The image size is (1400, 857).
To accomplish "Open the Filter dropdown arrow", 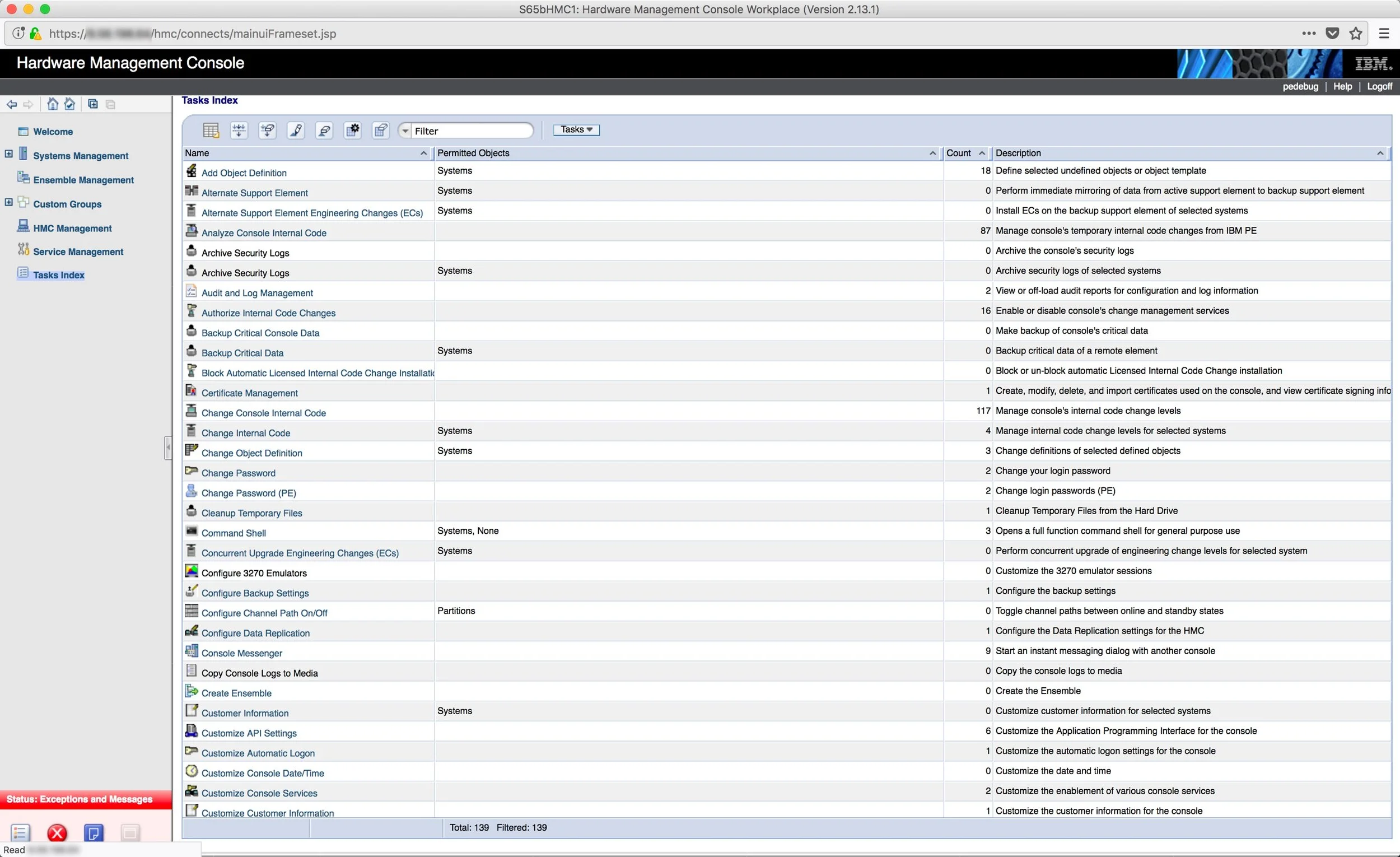I will pos(405,131).
